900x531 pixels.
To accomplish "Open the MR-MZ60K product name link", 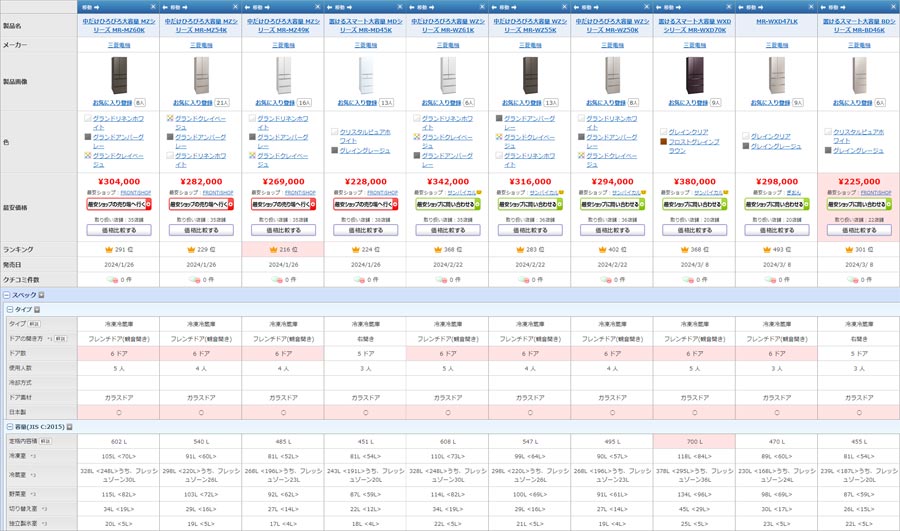I will [119, 25].
